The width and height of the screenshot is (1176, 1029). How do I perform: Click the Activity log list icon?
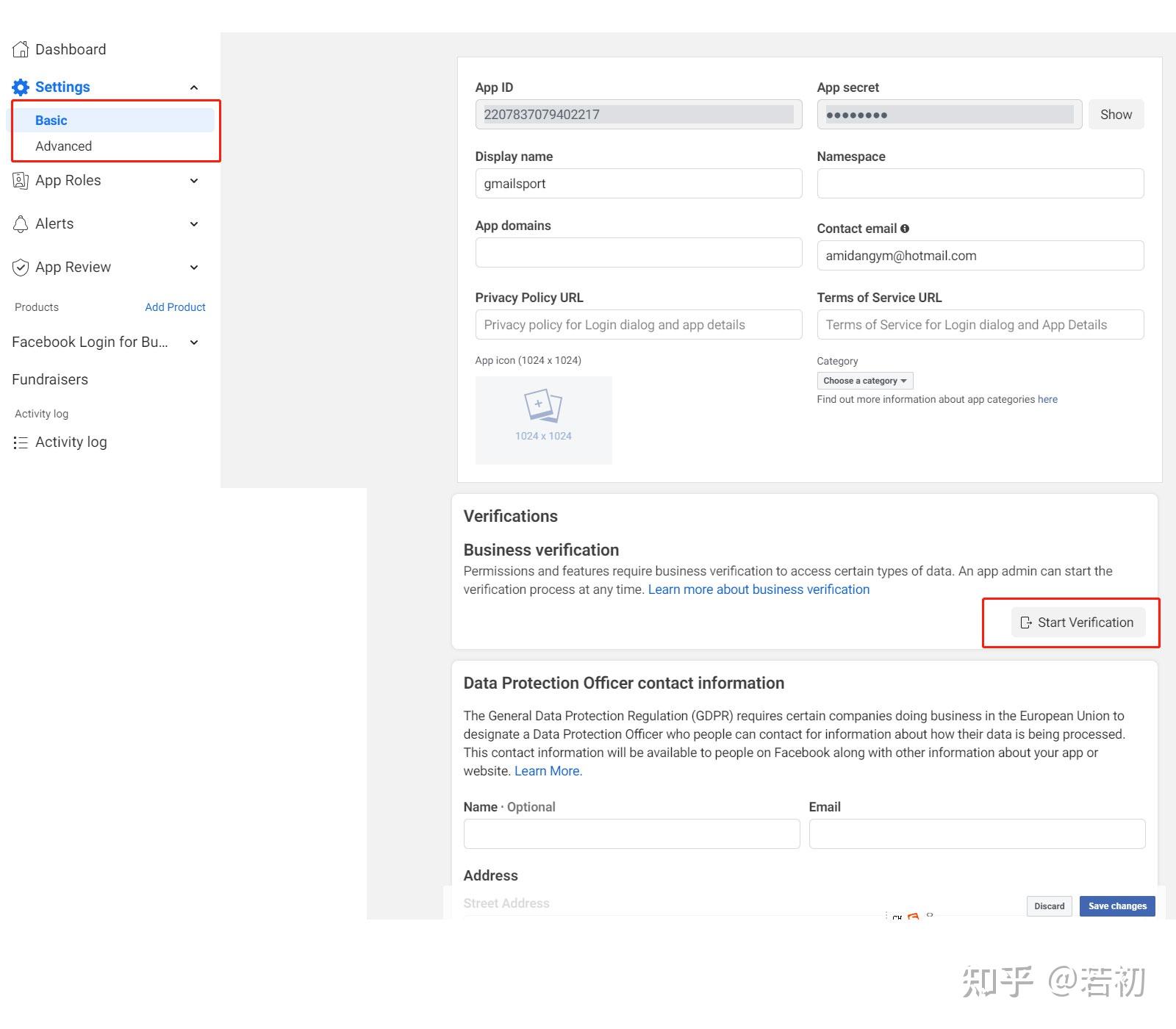(21, 442)
